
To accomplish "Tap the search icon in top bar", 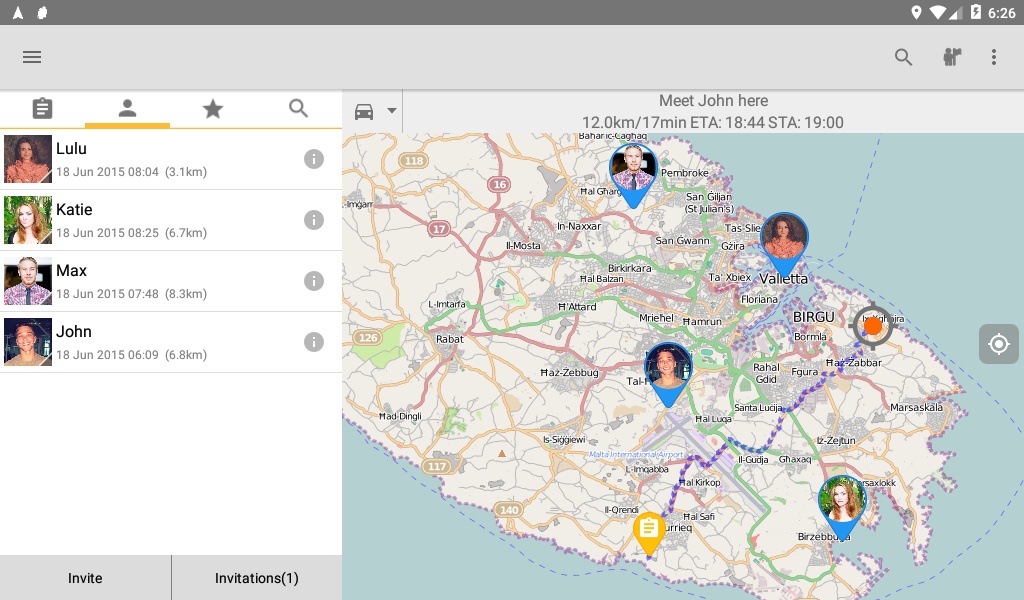I will (903, 57).
